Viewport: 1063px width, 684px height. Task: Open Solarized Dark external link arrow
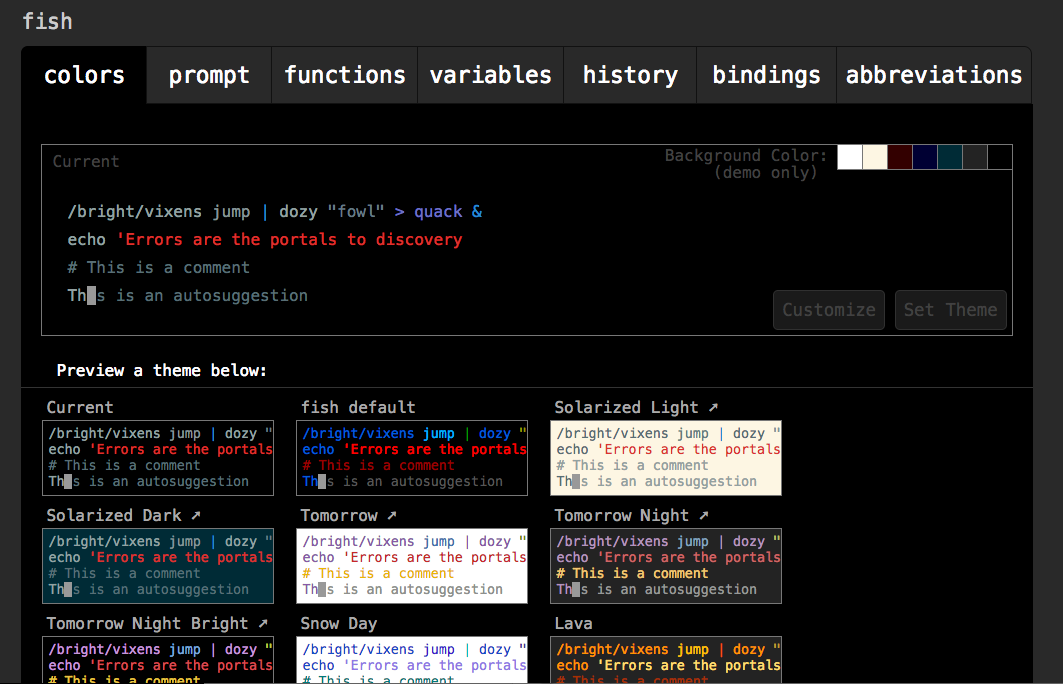click(x=196, y=515)
